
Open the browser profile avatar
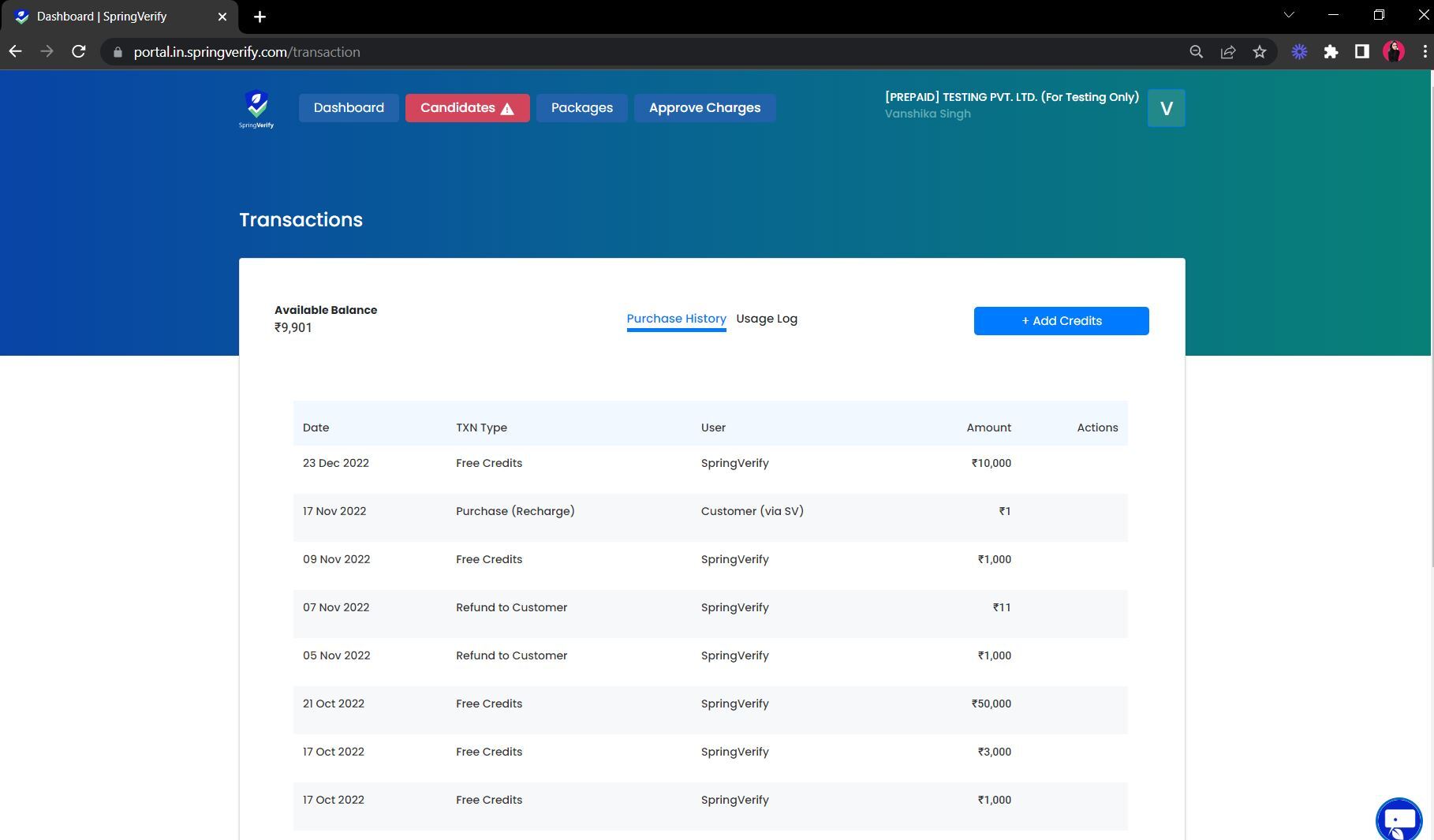coord(1395,51)
